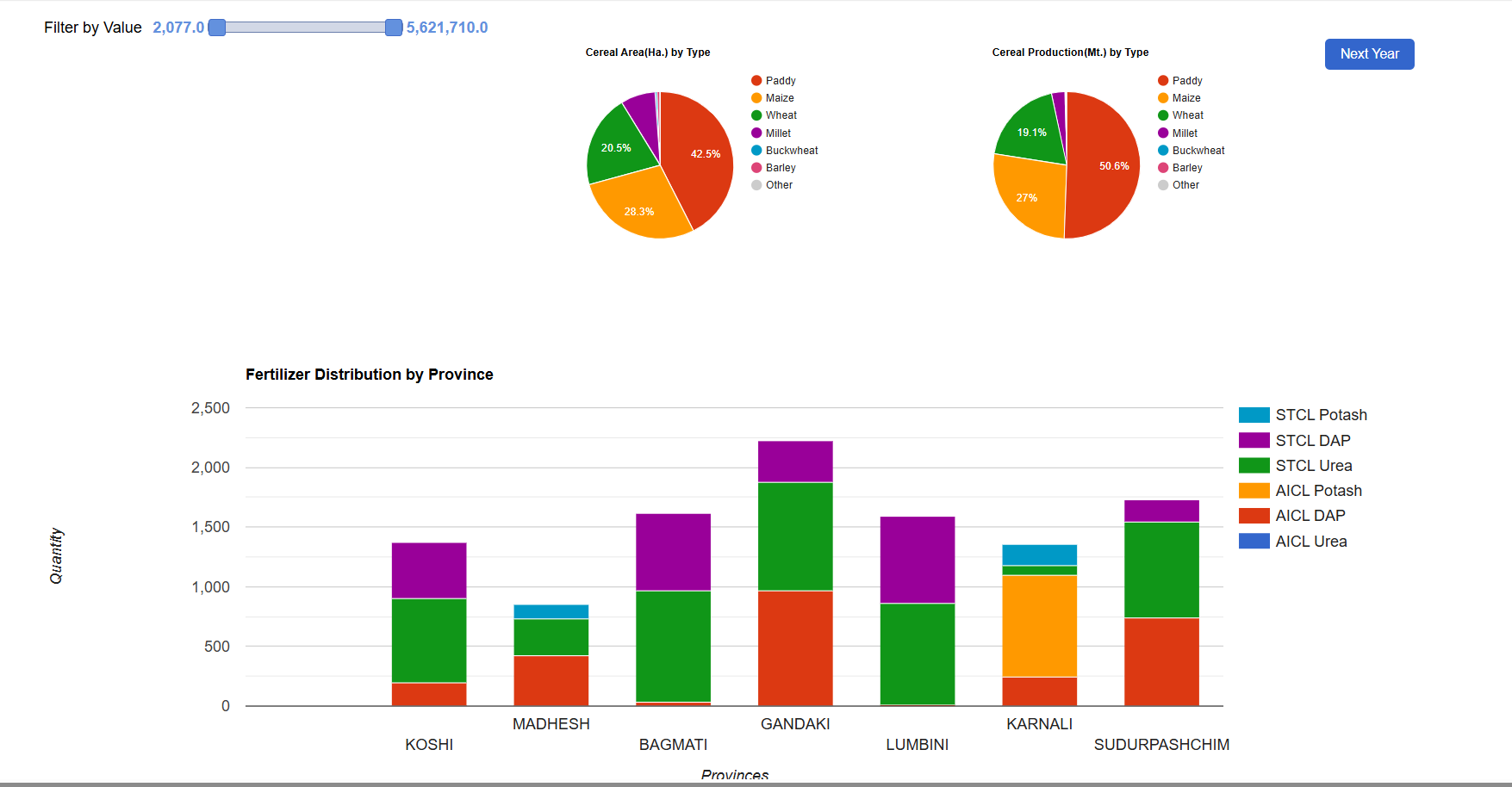Toggle Maize in the Cereal Production legend
1512x787 pixels.
point(1162,97)
